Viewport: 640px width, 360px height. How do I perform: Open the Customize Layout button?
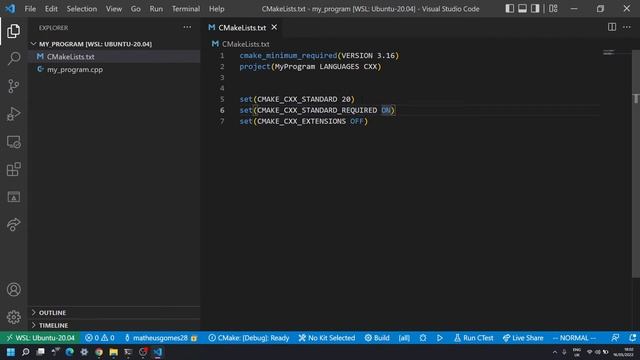tap(553, 9)
